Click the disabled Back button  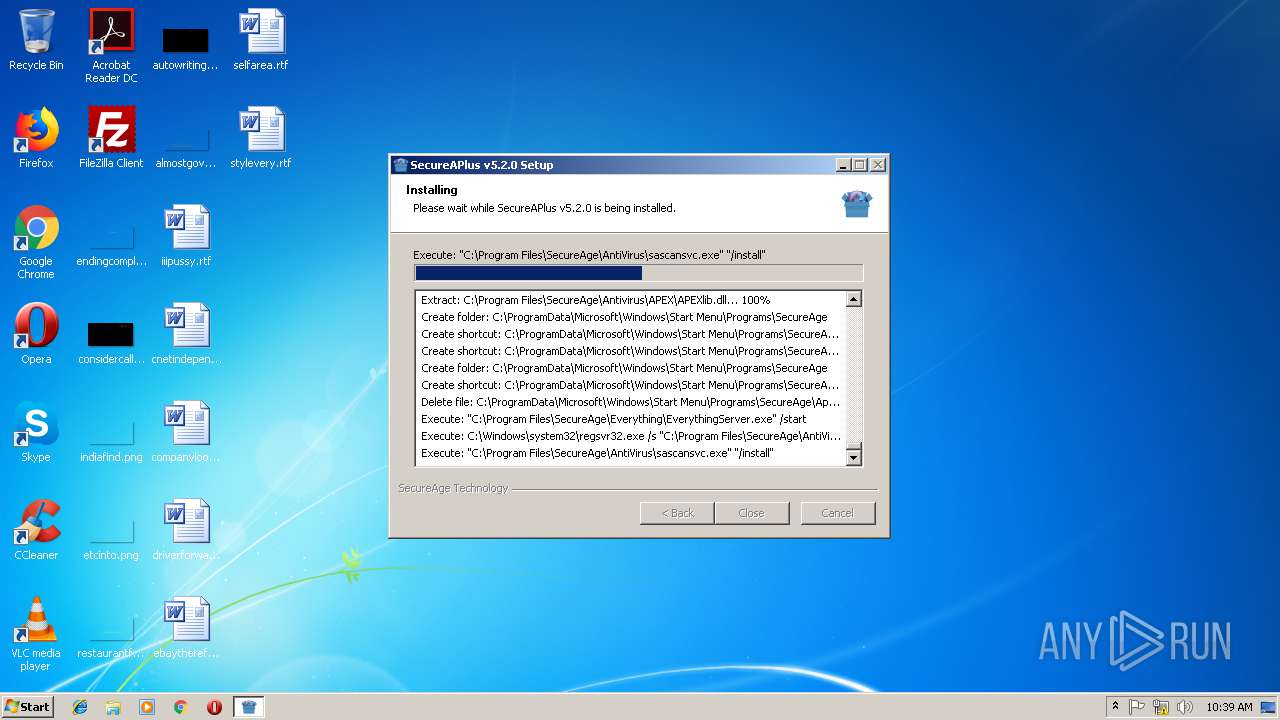(x=677, y=513)
